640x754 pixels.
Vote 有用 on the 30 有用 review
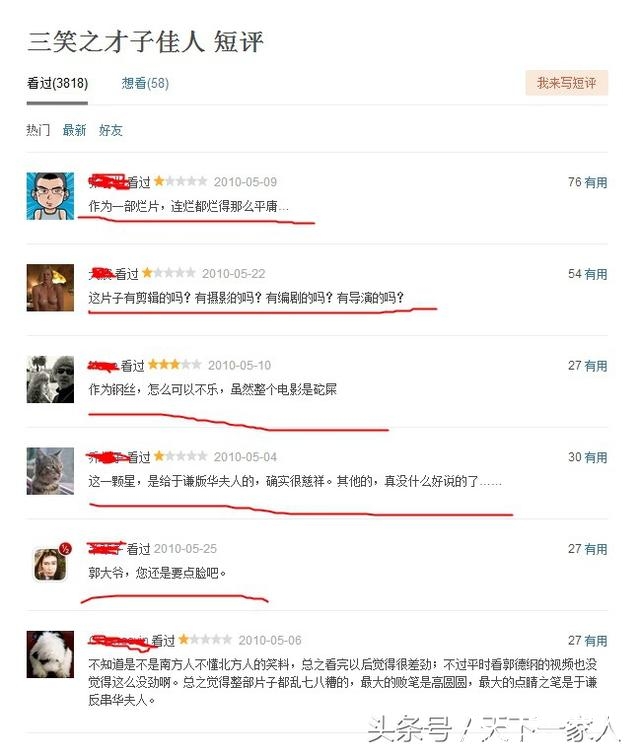coord(596,457)
